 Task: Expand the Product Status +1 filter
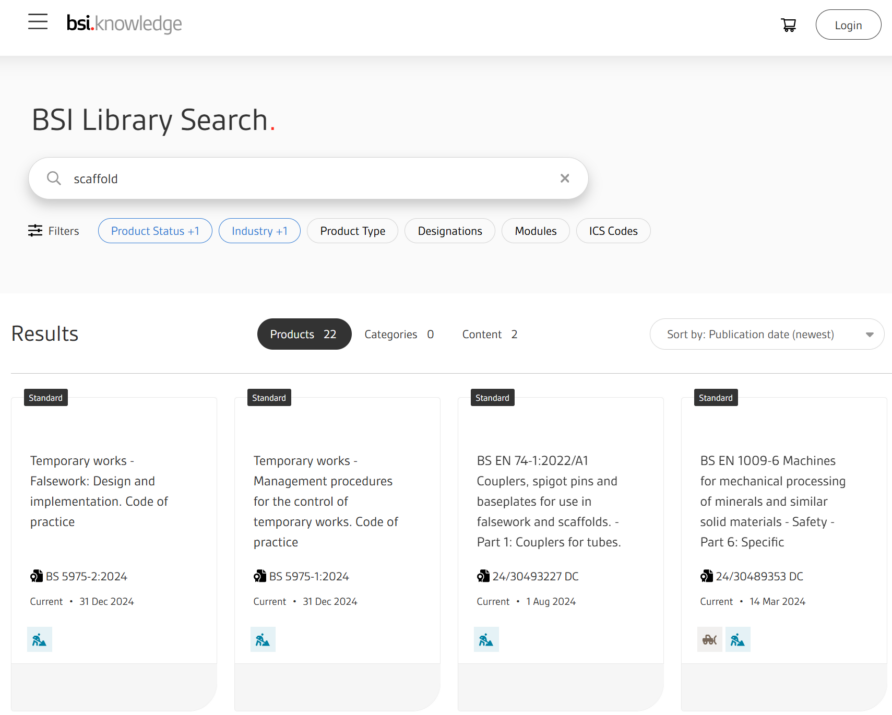tap(155, 231)
